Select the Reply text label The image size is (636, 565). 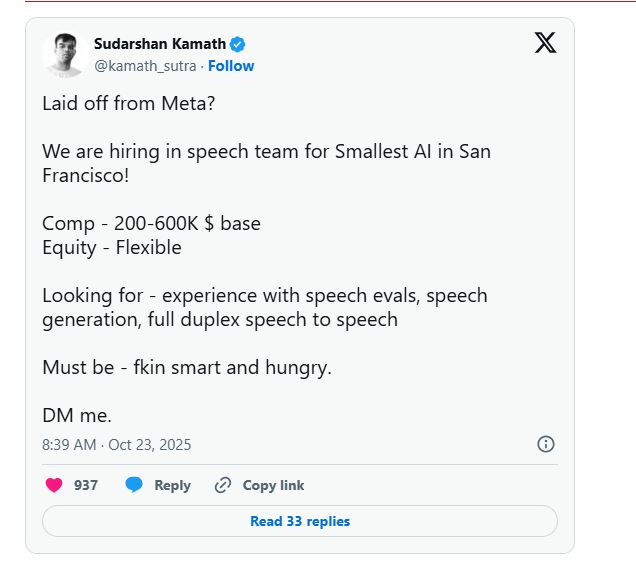[172, 485]
